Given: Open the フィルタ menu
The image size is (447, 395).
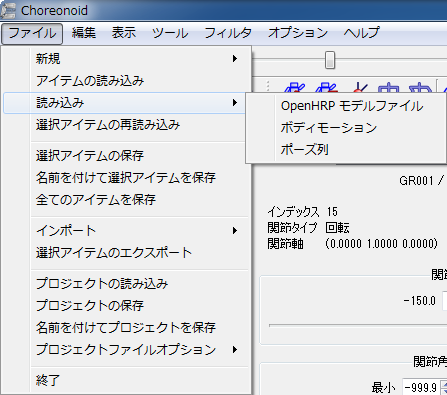Looking at the screenshot, I should [228, 33].
